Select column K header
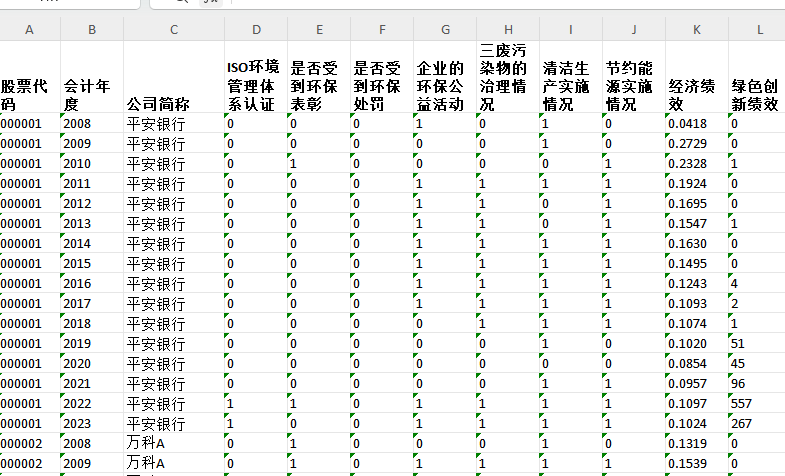This screenshot has width=785, height=476. pyautogui.click(x=697, y=30)
